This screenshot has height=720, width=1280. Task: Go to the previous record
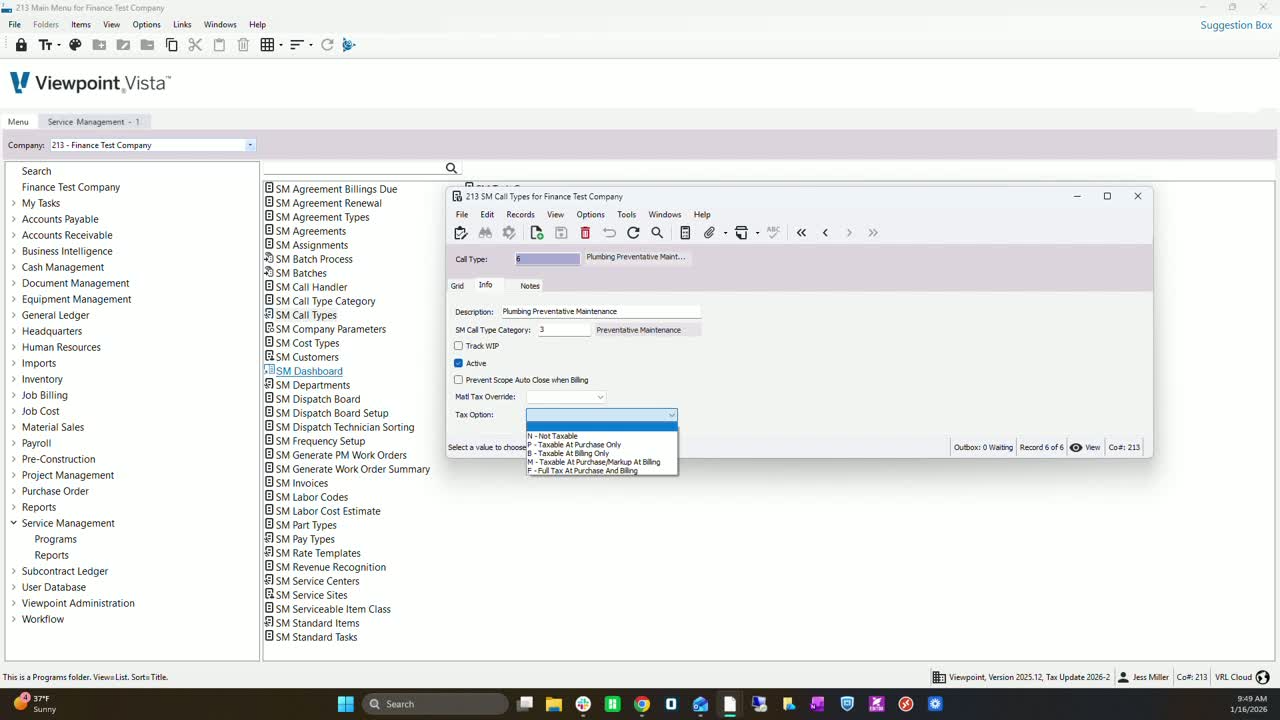(825, 233)
